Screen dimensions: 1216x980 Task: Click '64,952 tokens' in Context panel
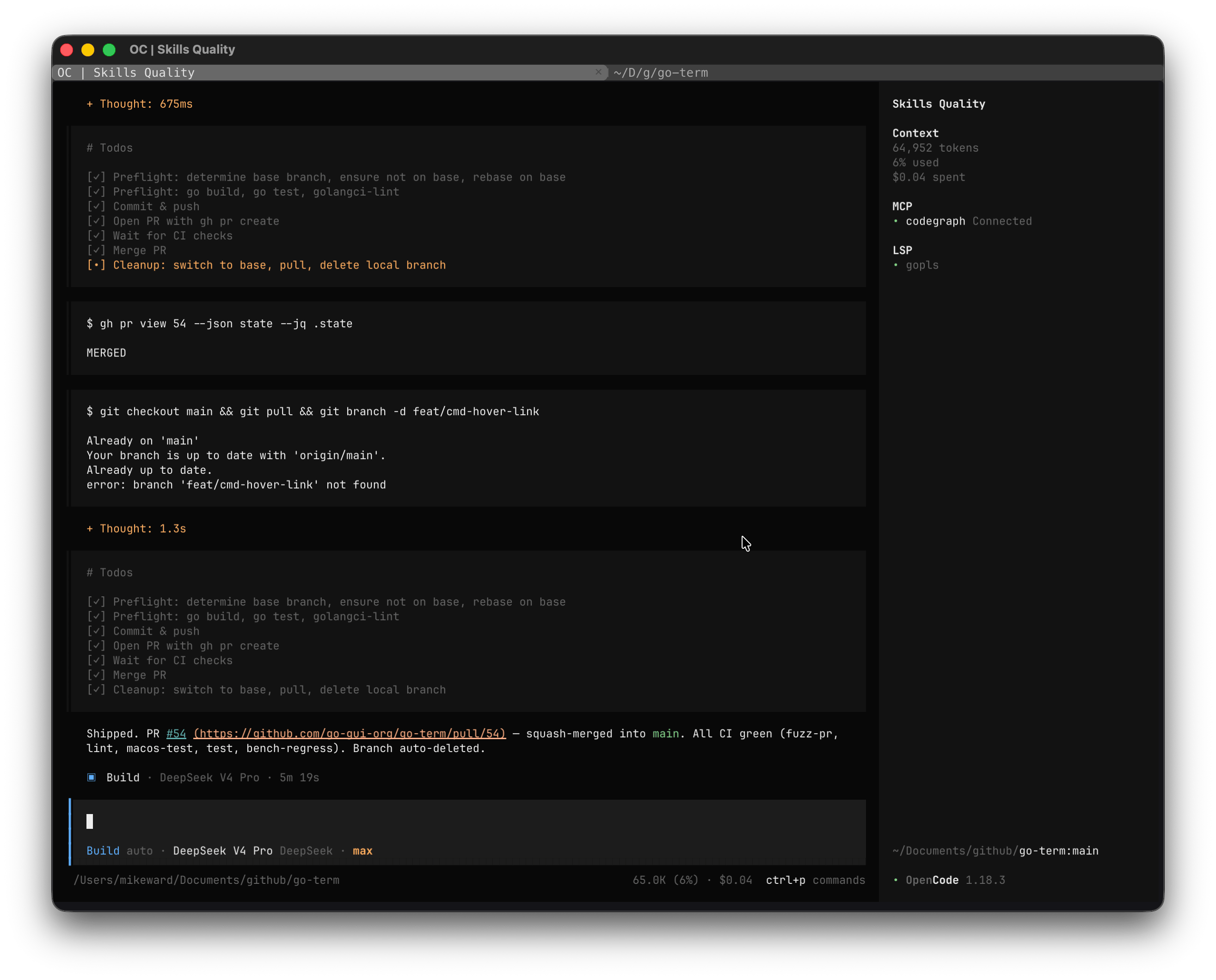(x=935, y=148)
